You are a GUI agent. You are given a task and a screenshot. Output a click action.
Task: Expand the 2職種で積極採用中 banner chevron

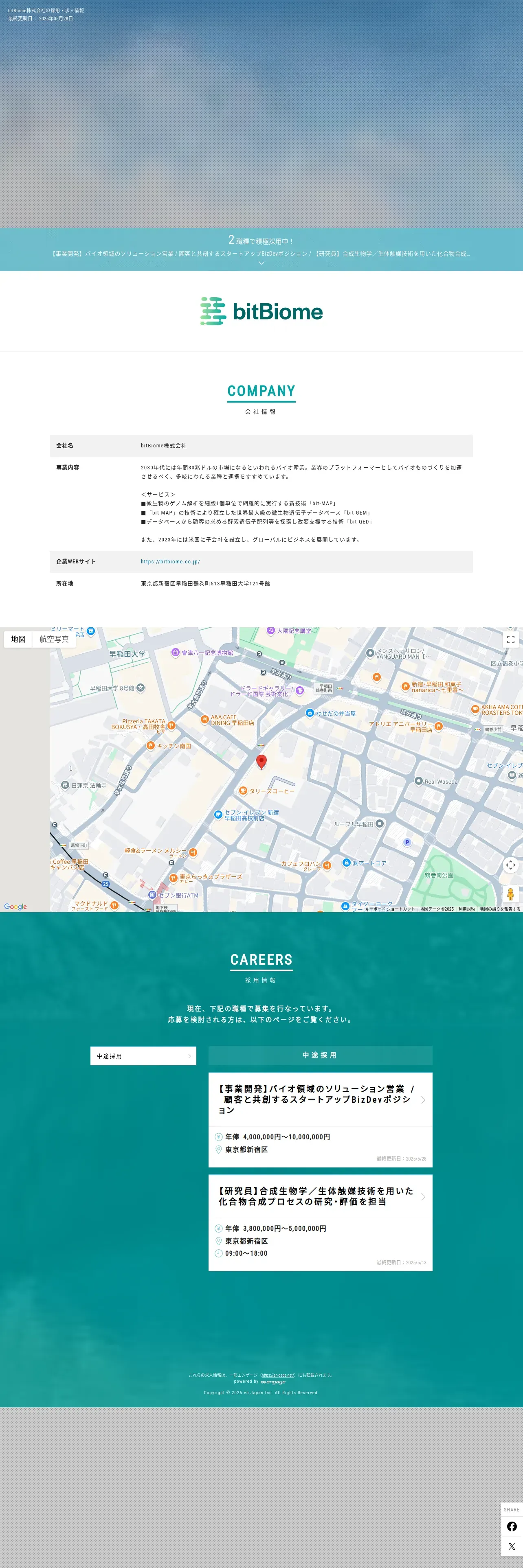[x=261, y=263]
